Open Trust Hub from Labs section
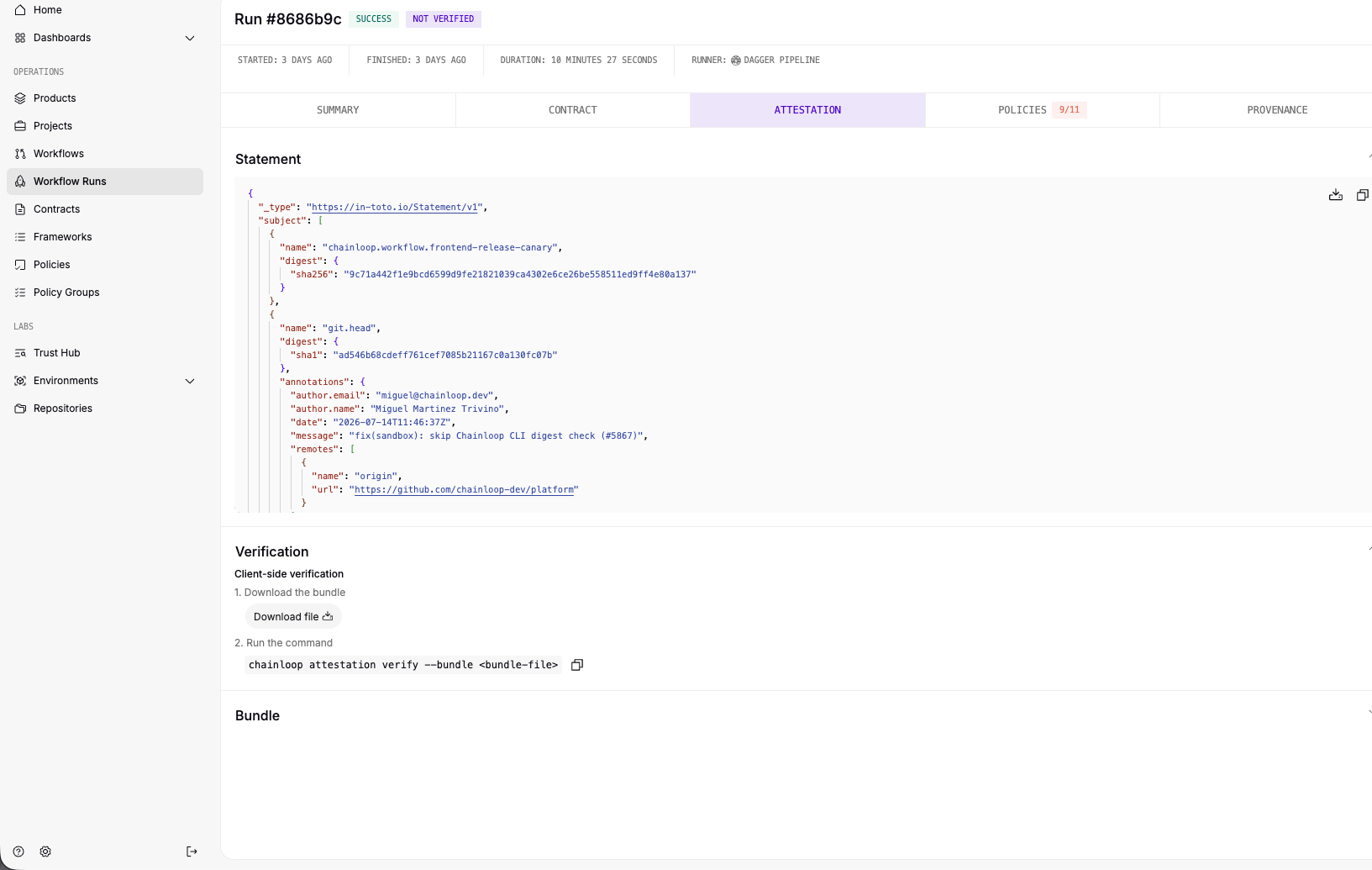This screenshot has width=1372, height=870. pos(105,353)
